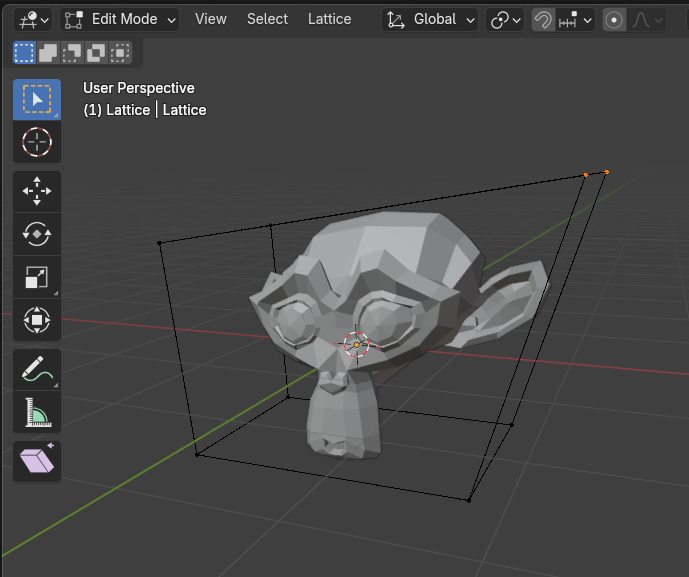Activate the Rotate tool
Viewport: 689px width, 577px height.
pyautogui.click(x=37, y=234)
